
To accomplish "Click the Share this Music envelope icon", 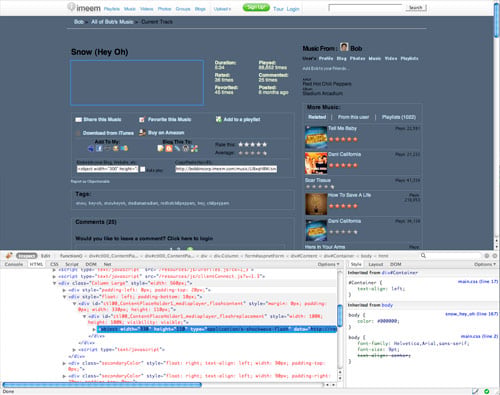I will tap(78, 120).
